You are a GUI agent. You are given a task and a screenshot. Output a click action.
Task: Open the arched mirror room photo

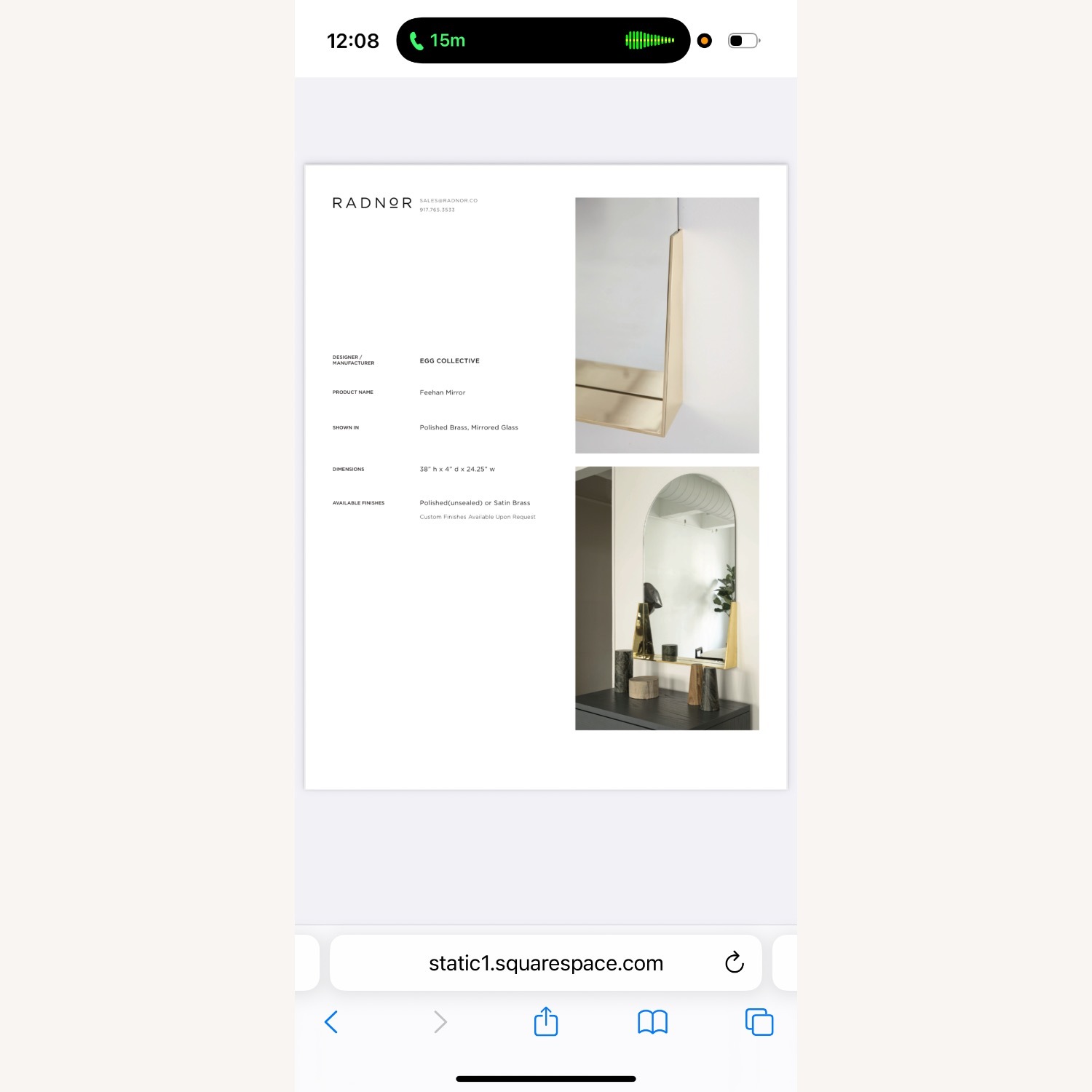tap(667, 598)
